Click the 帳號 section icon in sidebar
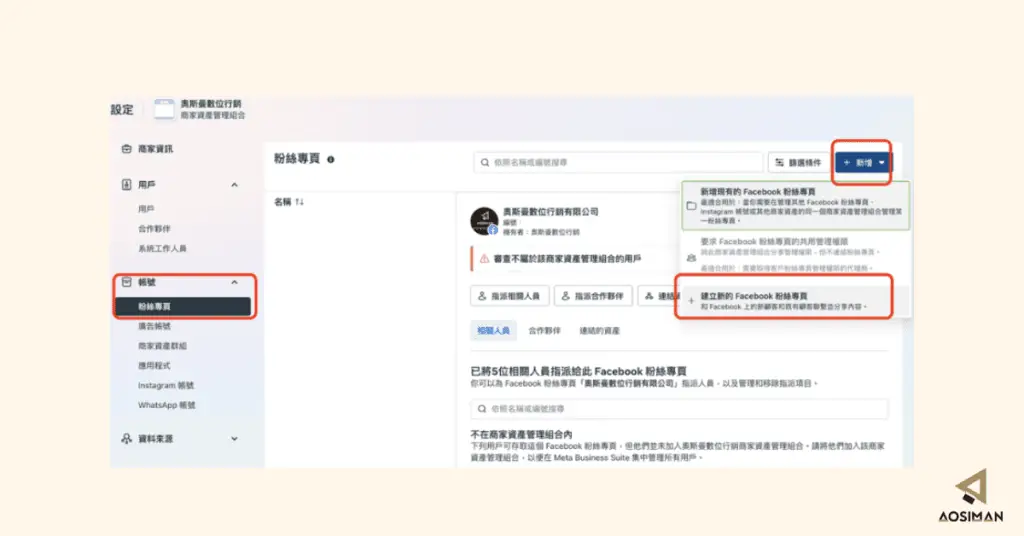 pos(127,282)
